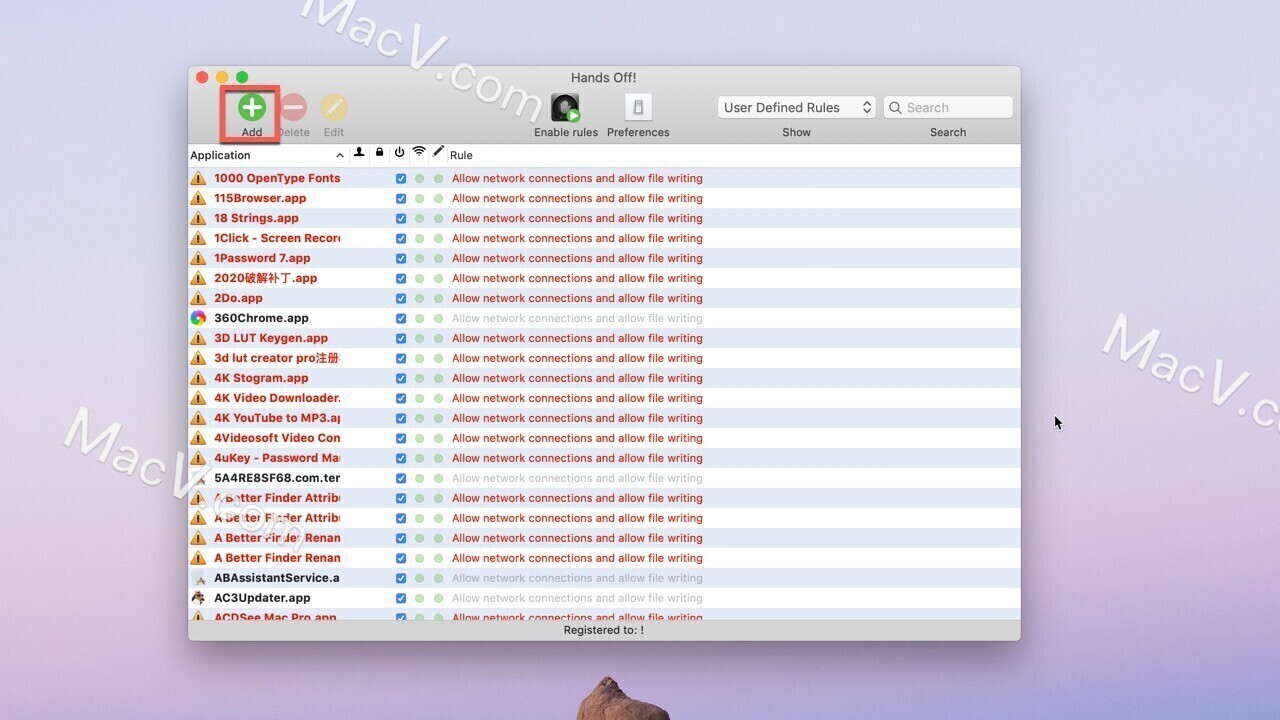Click the green Add rule button
Image resolution: width=1280 pixels, height=720 pixels.
pyautogui.click(x=252, y=107)
